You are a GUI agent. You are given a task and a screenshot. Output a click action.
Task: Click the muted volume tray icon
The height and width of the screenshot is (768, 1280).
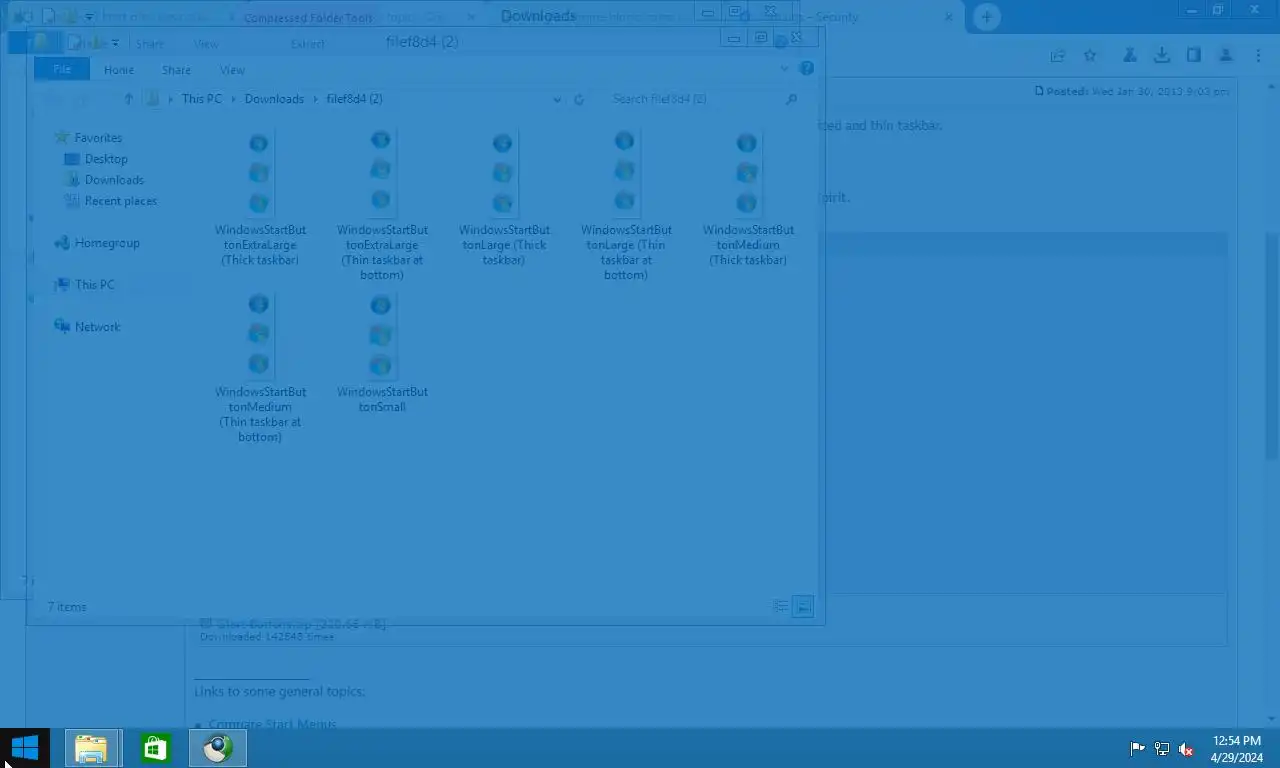1186,748
